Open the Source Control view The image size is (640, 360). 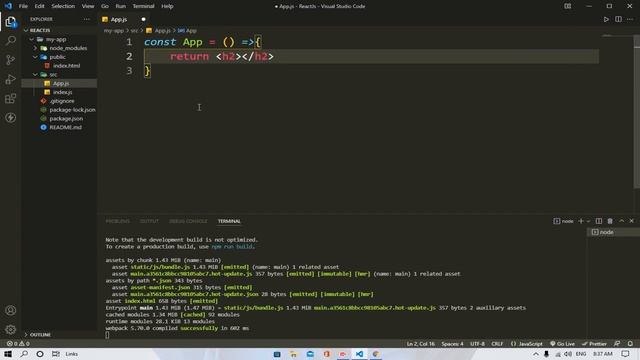click(11, 60)
